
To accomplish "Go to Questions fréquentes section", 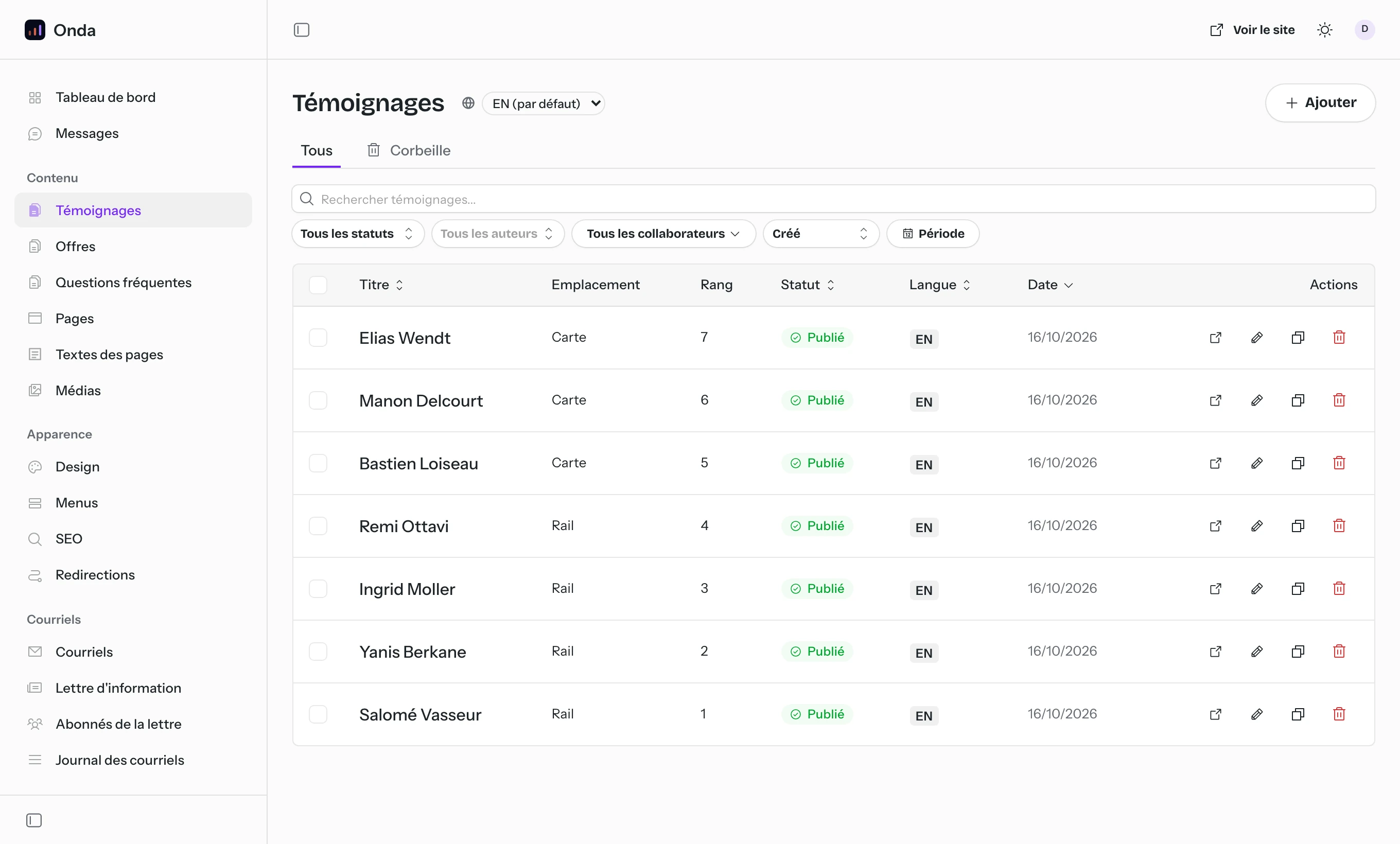I will click(x=133, y=283).
